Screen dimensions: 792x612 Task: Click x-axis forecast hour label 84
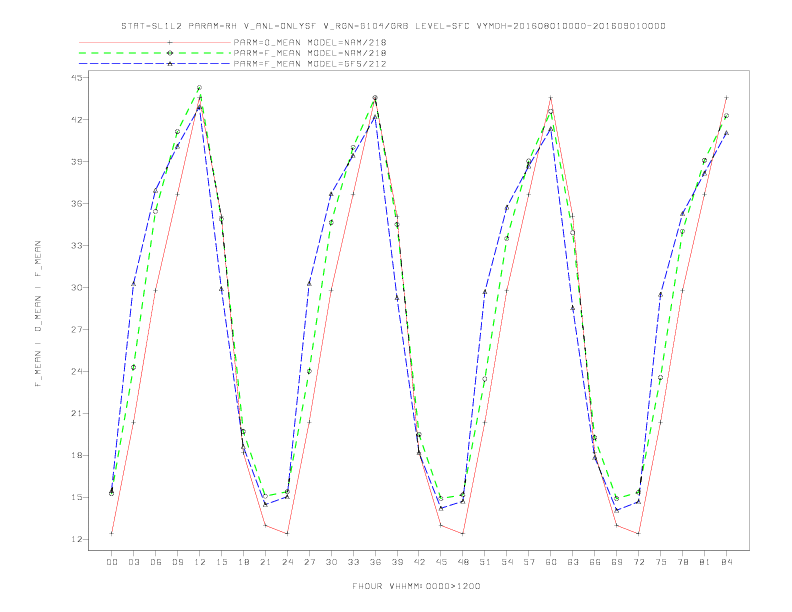click(727, 562)
